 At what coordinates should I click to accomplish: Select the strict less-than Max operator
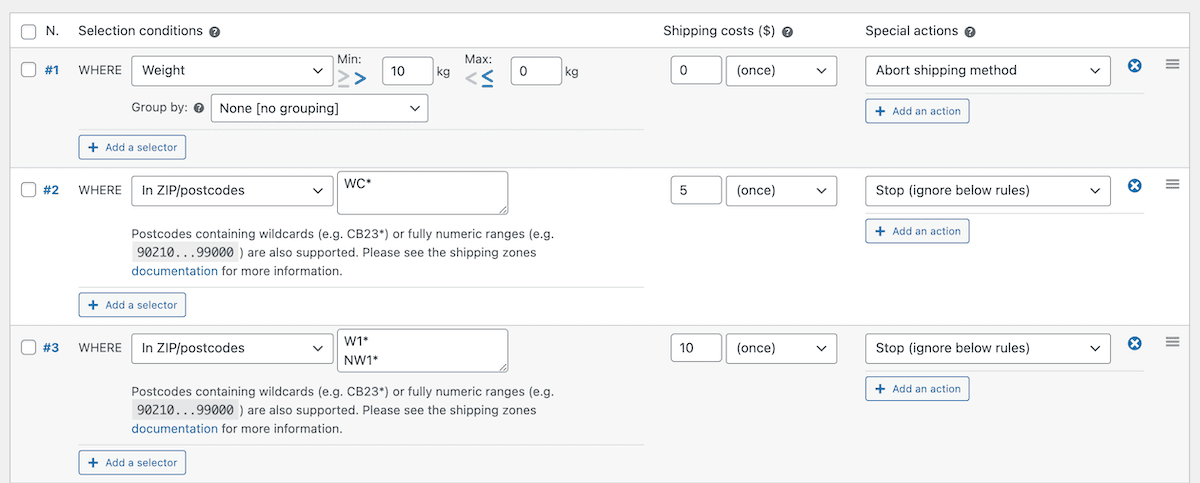[472, 78]
